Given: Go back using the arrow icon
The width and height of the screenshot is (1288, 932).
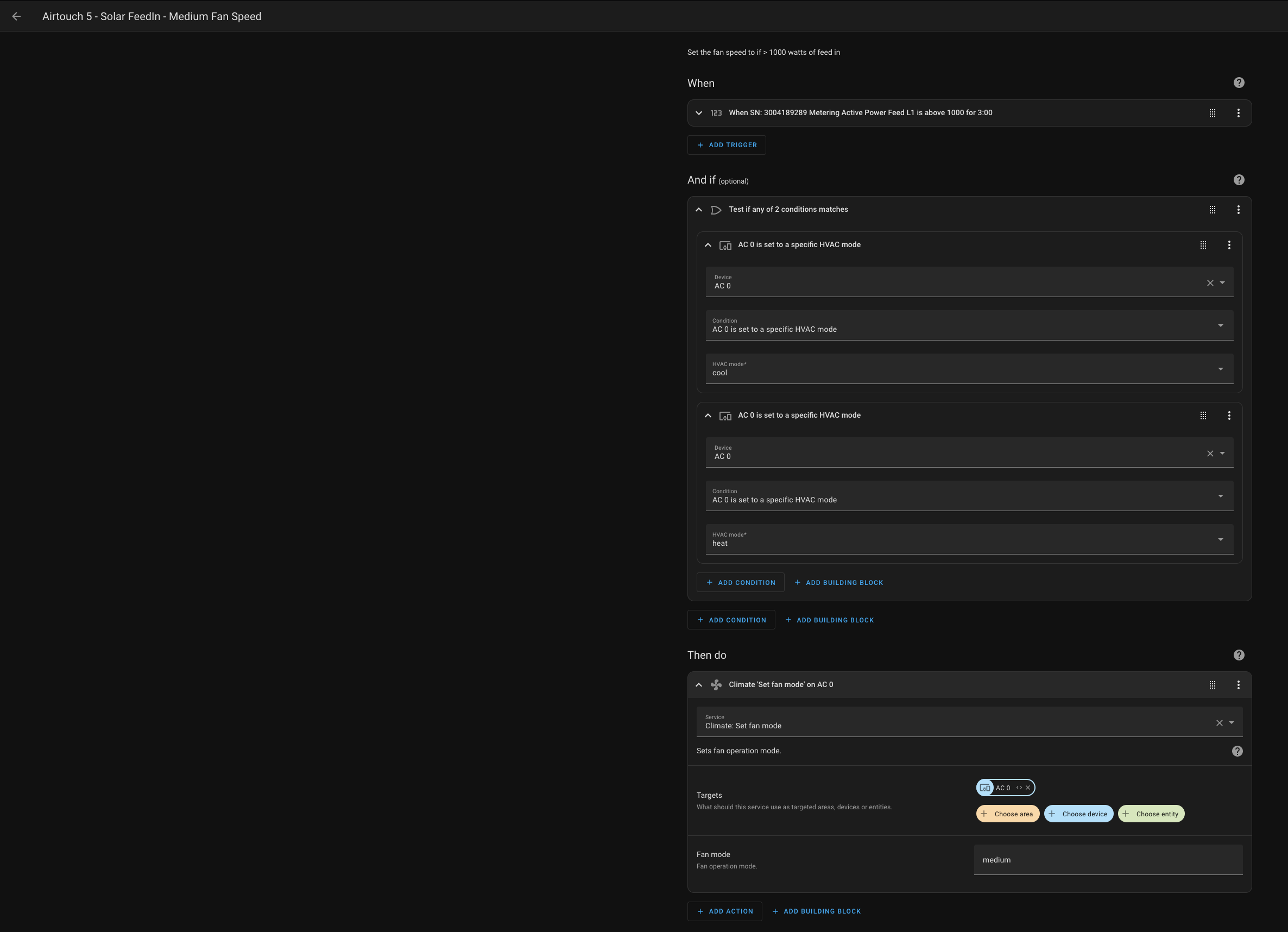Looking at the screenshot, I should tap(16, 16).
